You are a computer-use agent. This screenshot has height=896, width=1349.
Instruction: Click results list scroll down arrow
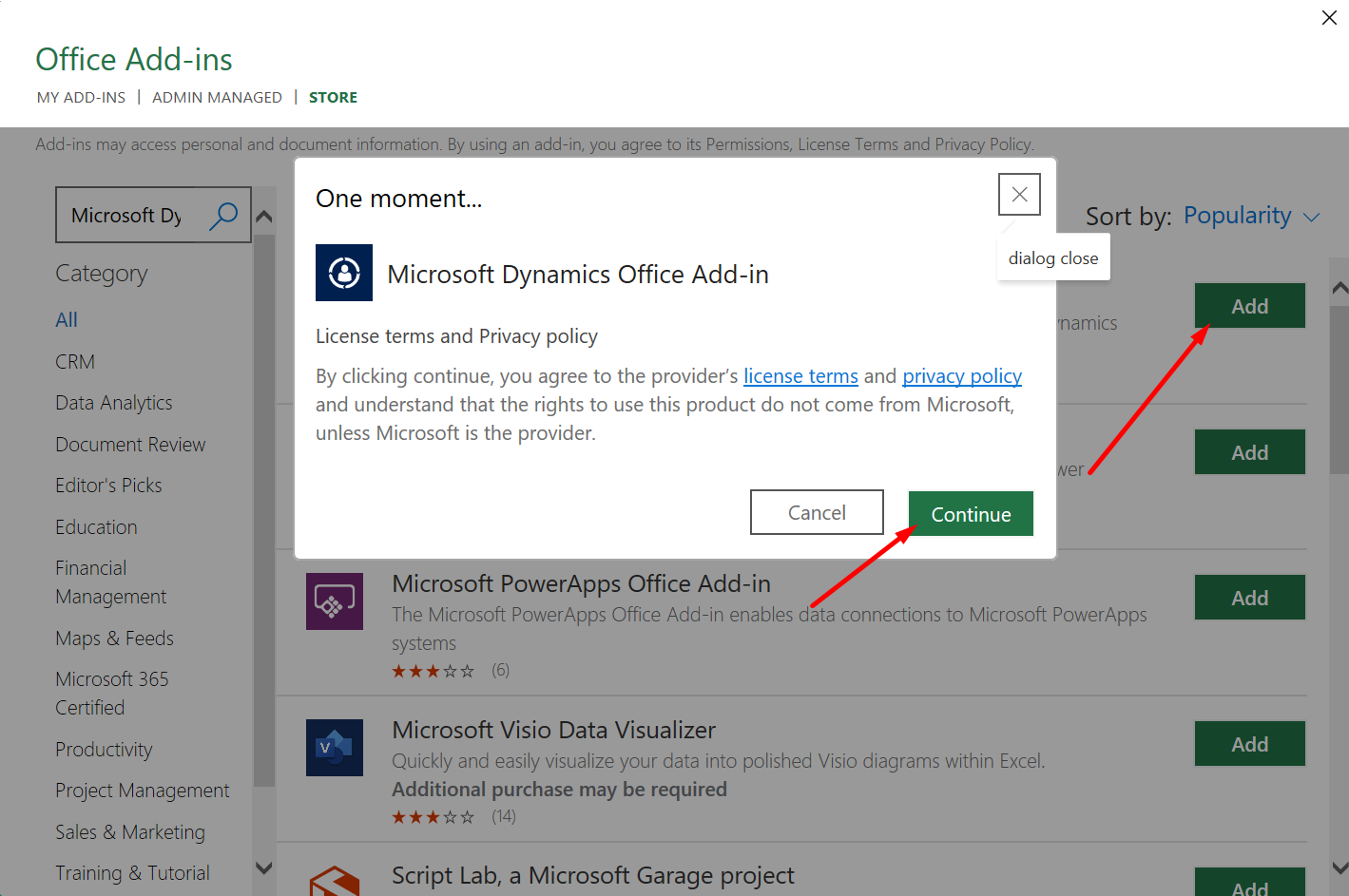[1339, 868]
